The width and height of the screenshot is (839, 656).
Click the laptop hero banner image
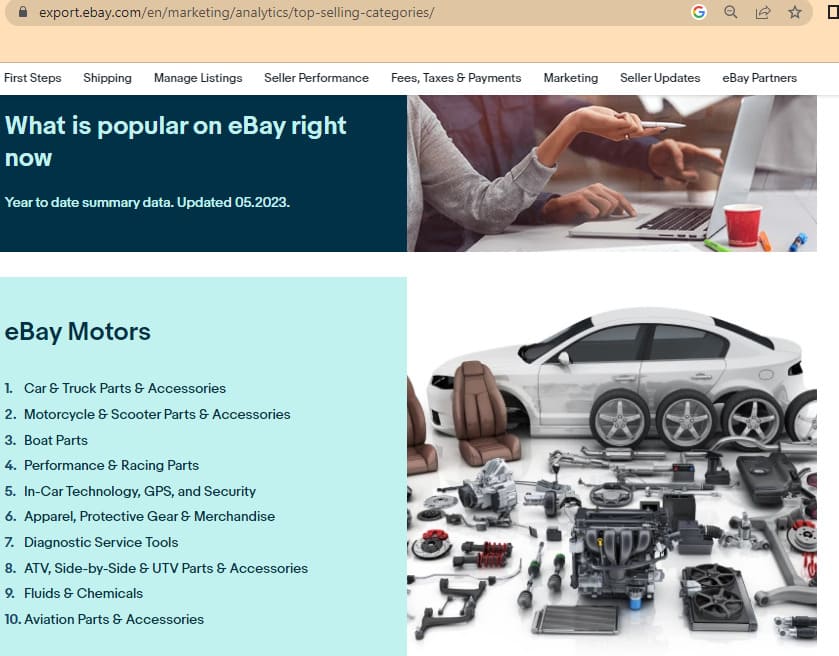612,173
